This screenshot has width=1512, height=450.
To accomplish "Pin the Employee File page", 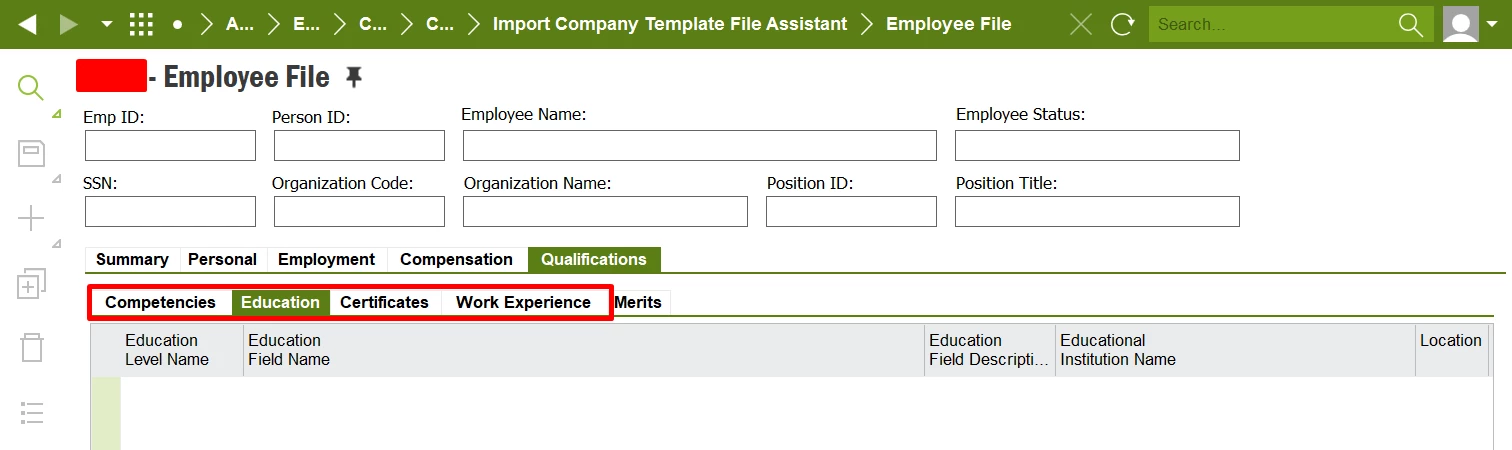I will (353, 76).
